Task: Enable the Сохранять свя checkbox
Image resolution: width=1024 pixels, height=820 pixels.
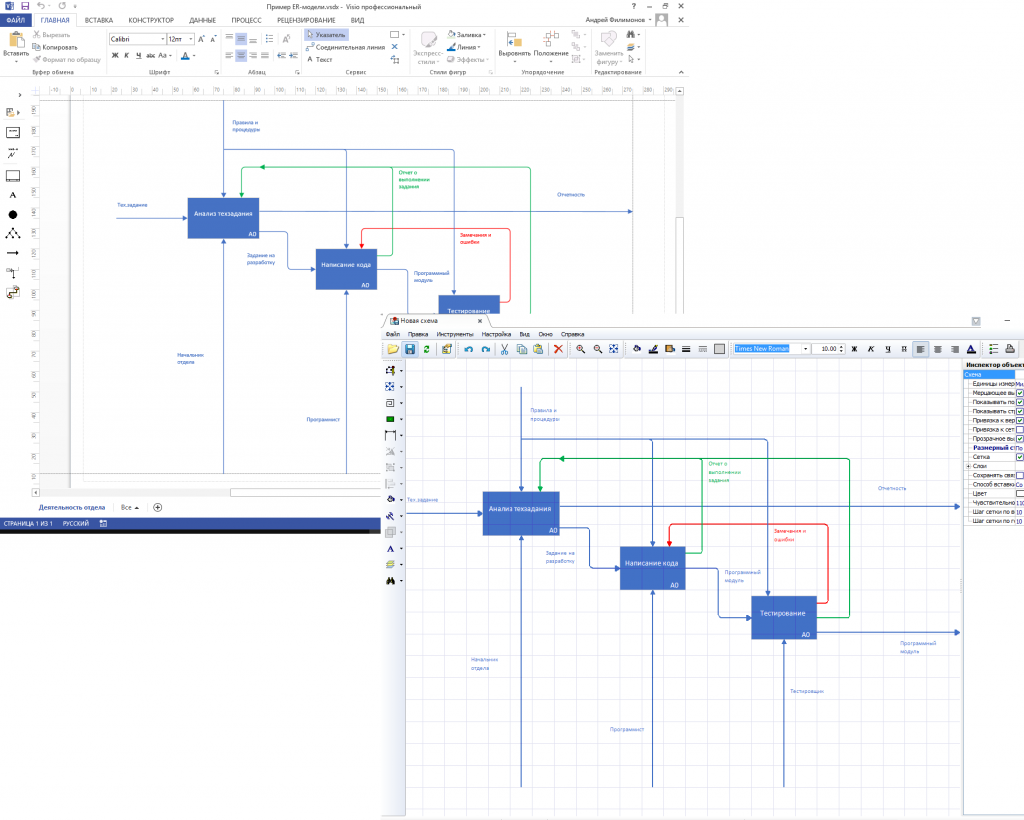Action: point(1019,475)
